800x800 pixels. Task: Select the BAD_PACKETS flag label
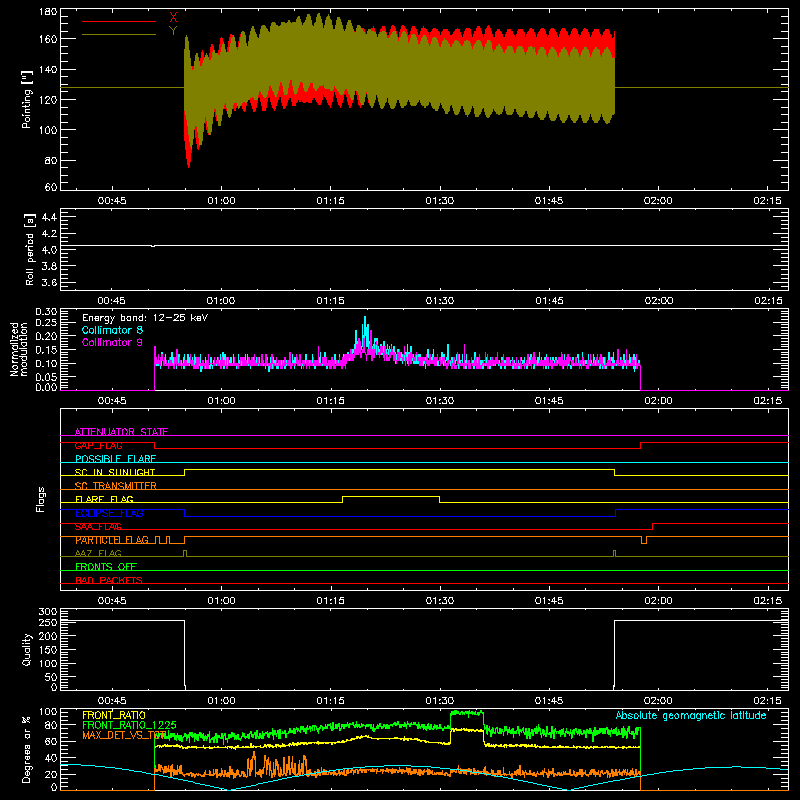click(x=109, y=580)
